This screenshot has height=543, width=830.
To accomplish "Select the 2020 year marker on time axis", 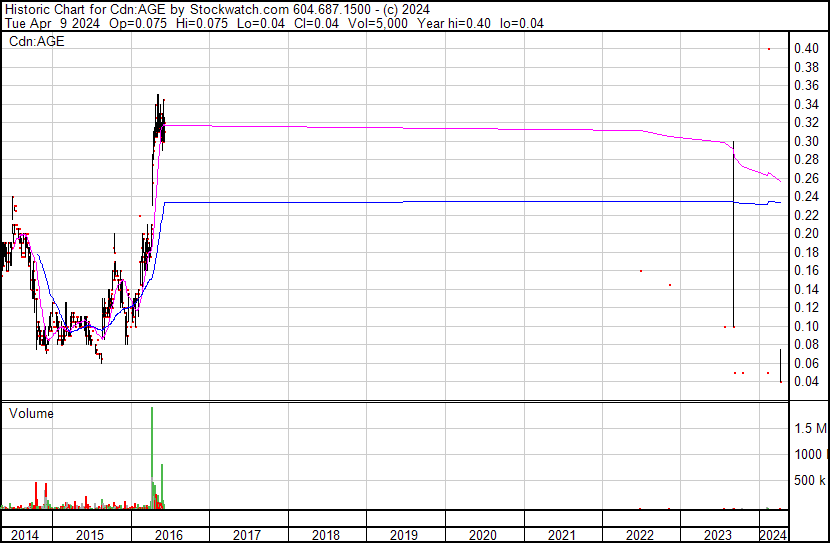I will tap(482, 535).
